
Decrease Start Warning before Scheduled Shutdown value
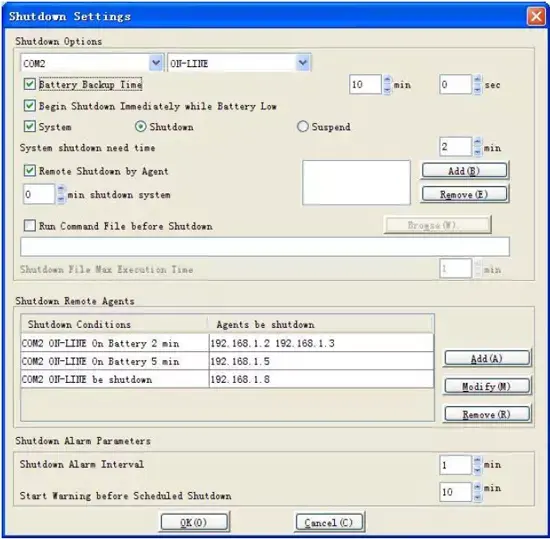tap(477, 497)
